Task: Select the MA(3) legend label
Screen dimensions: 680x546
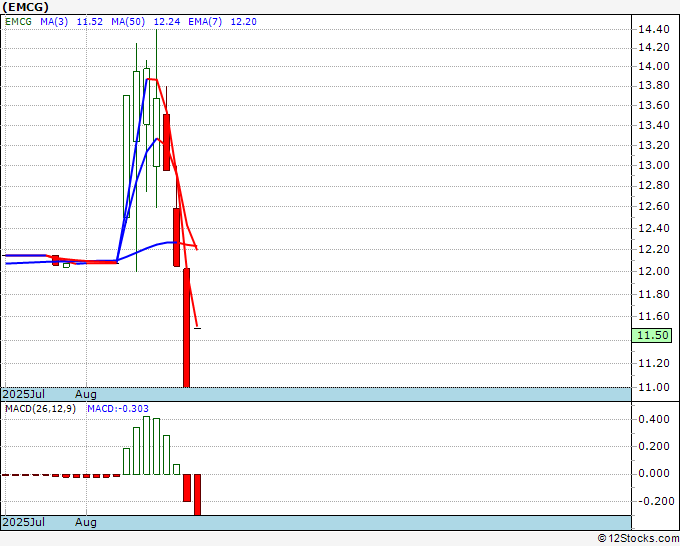Action: click(x=54, y=22)
